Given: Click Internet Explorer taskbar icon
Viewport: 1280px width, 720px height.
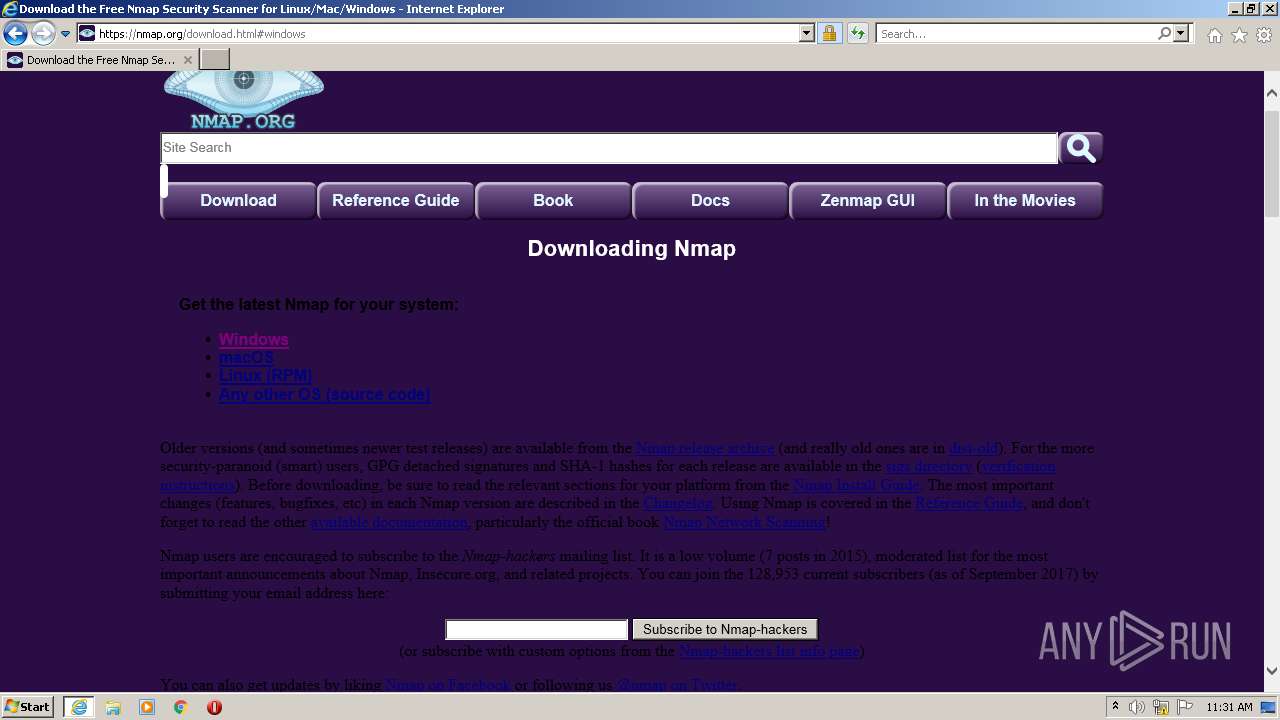Looking at the screenshot, I should tap(79, 707).
